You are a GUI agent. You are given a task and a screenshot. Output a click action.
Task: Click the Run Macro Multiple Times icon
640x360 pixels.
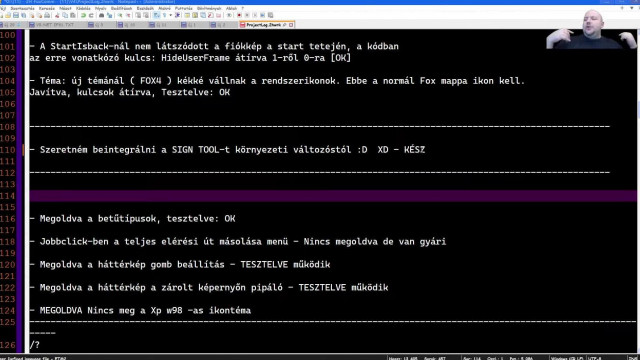[262, 16]
